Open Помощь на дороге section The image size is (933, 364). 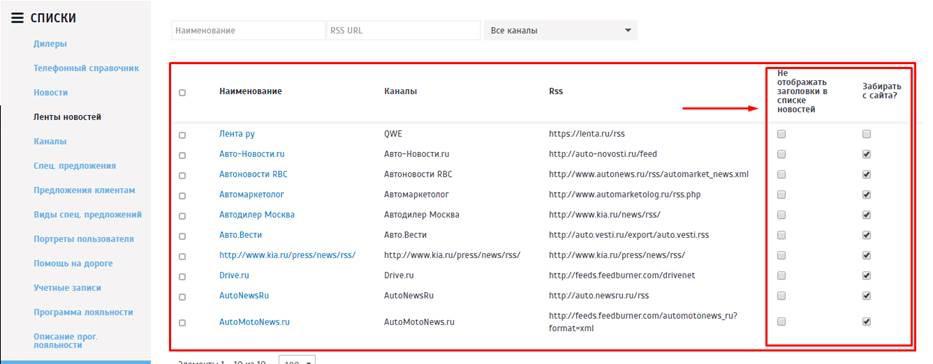pyautogui.click(x=73, y=263)
